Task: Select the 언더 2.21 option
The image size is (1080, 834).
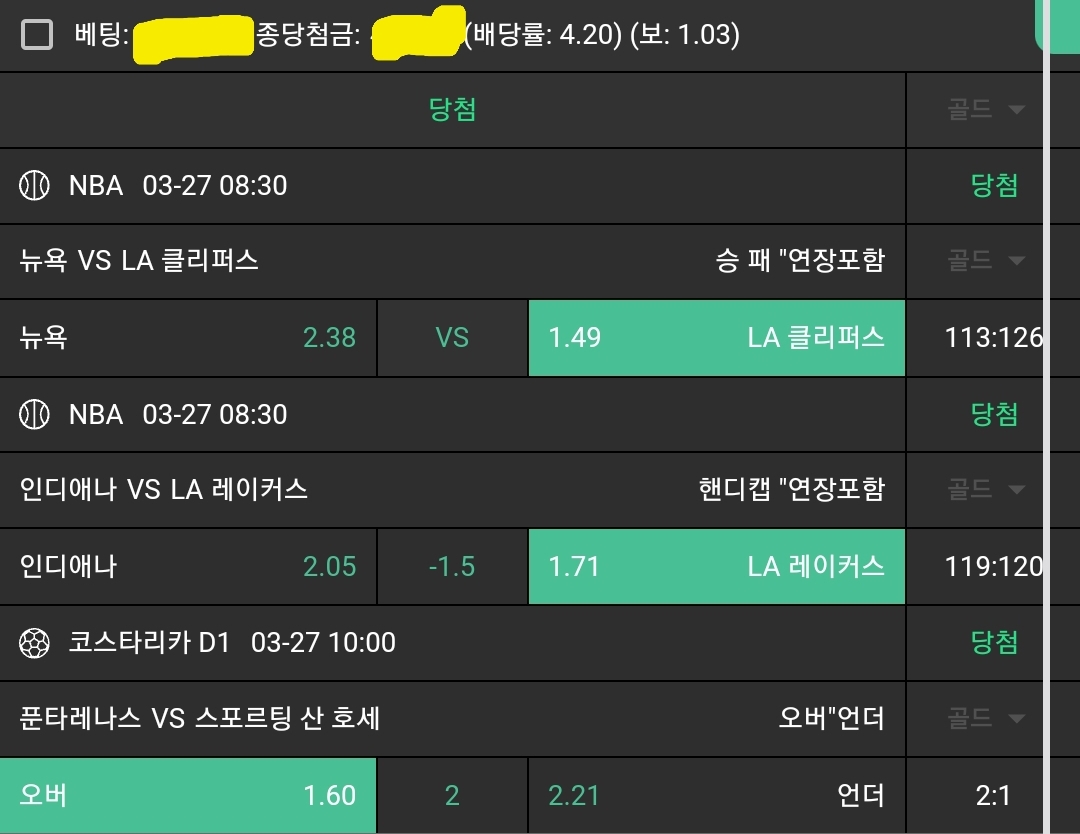Action: [716, 795]
